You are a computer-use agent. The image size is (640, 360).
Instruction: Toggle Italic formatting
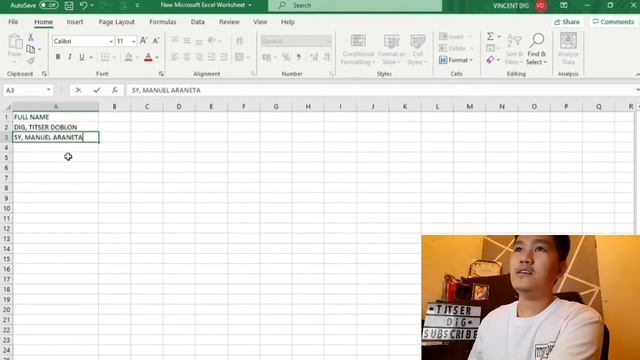[x=70, y=57]
